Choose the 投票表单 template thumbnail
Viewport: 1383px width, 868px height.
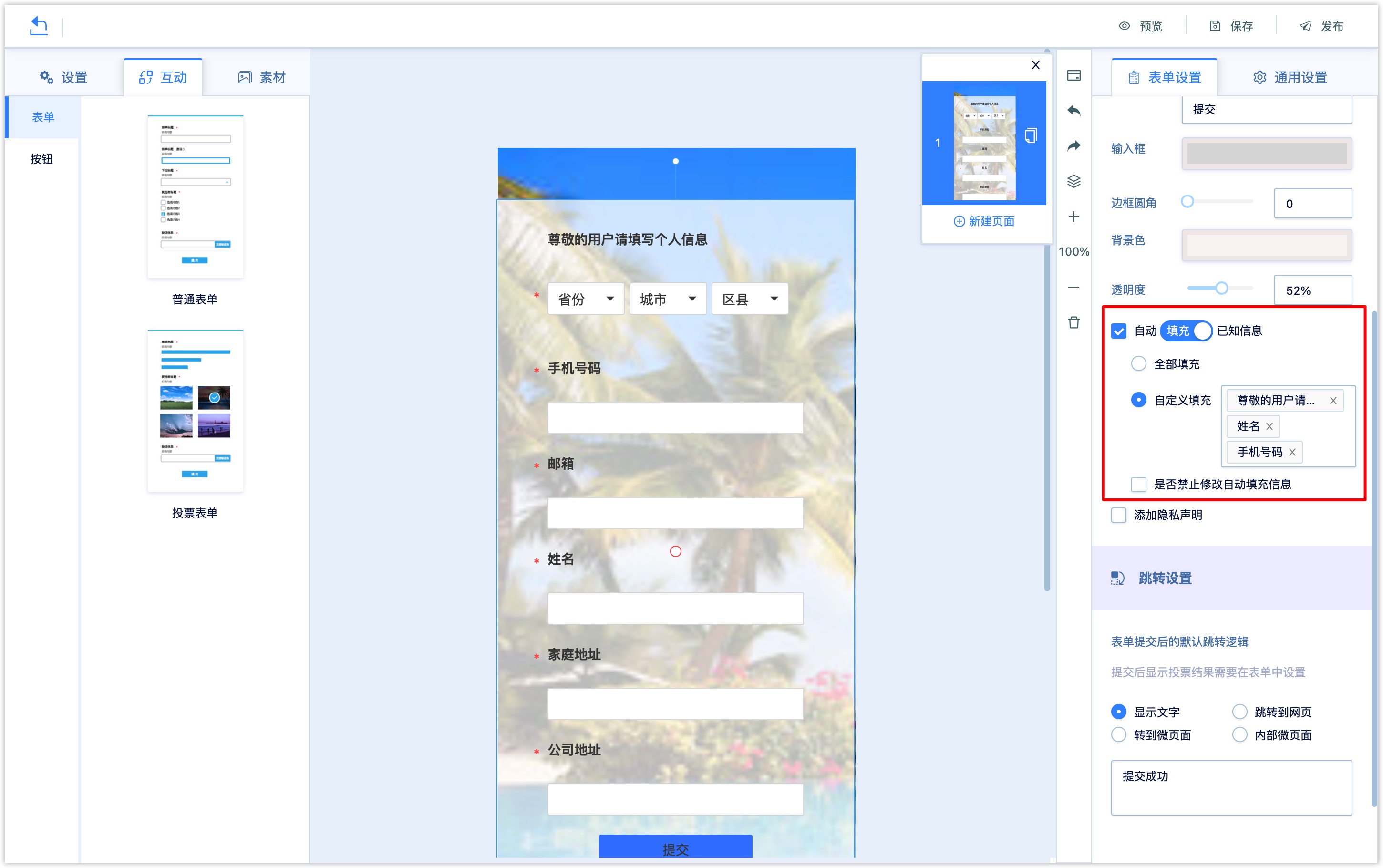195,411
